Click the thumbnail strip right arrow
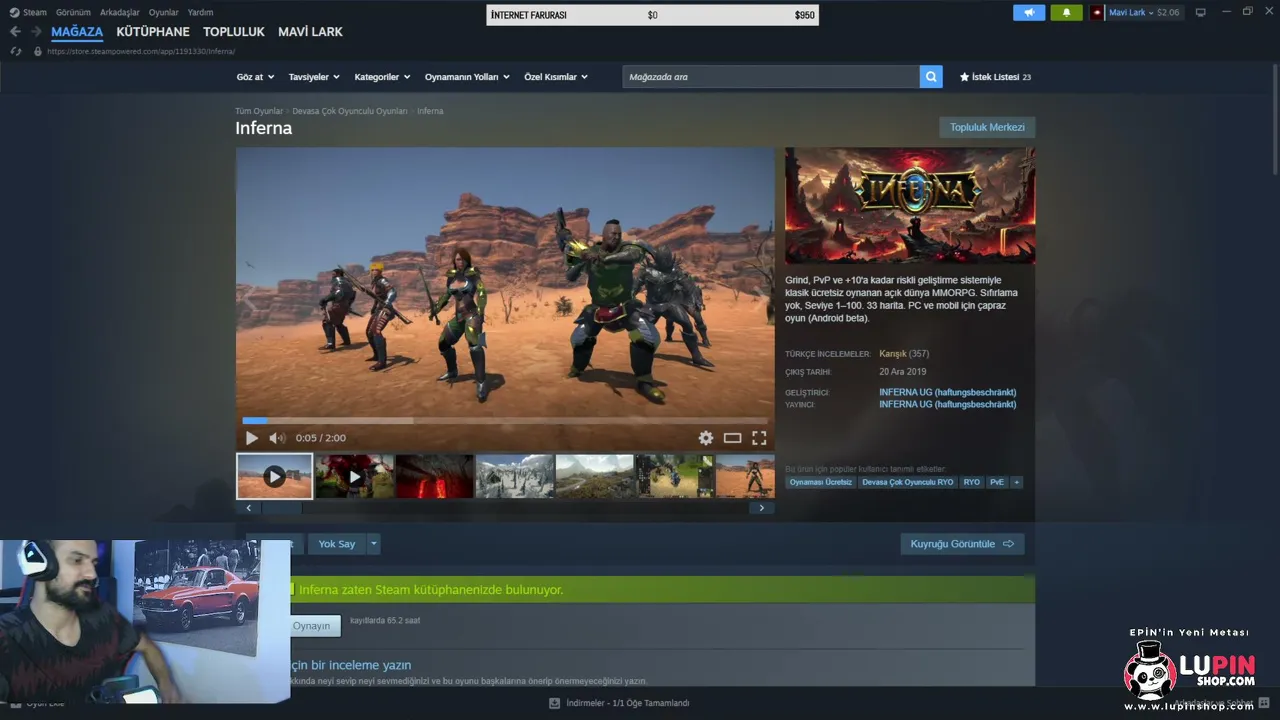The image size is (1280, 720). [x=761, y=508]
